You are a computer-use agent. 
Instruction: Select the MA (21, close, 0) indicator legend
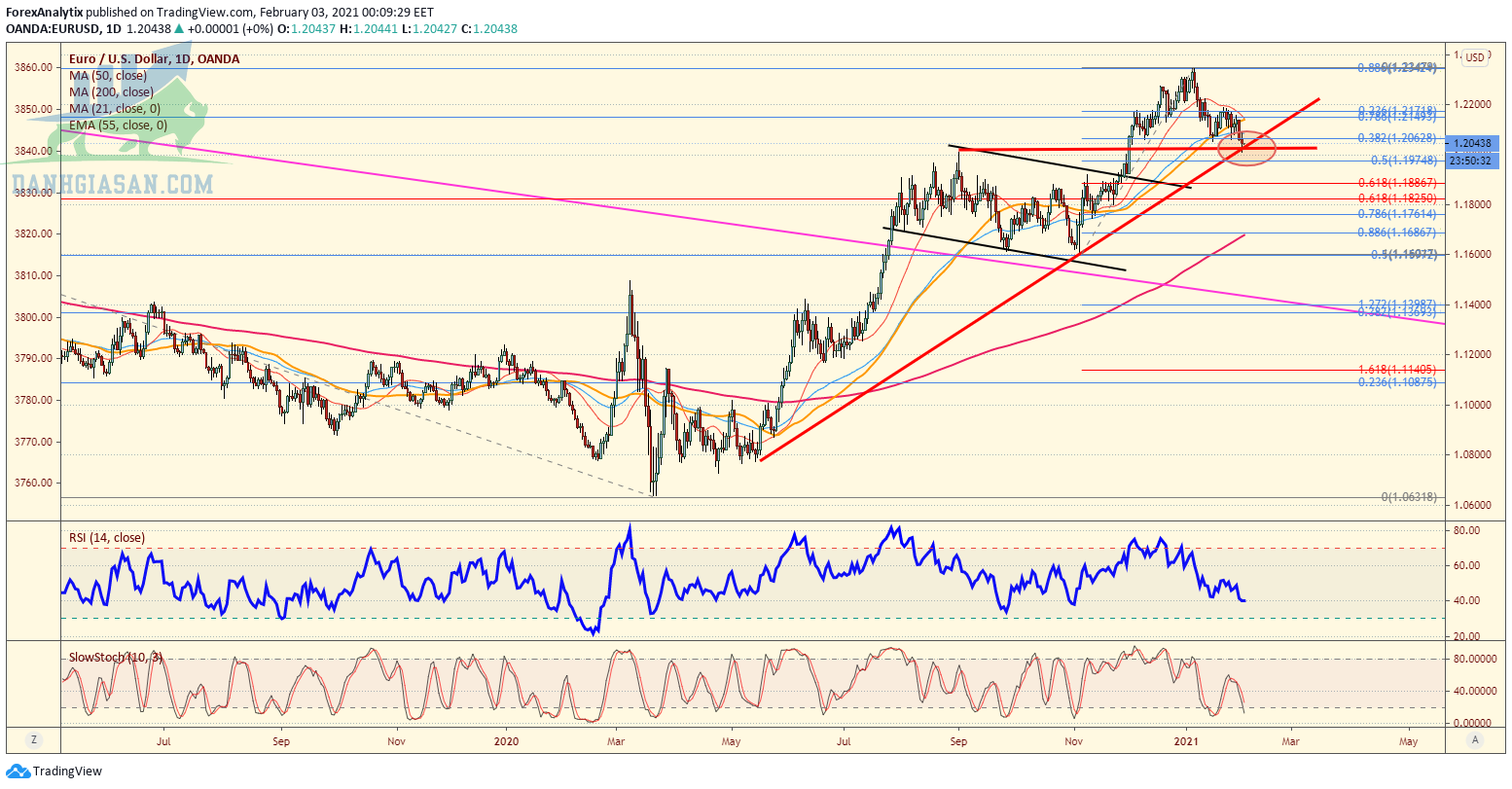click(x=115, y=108)
